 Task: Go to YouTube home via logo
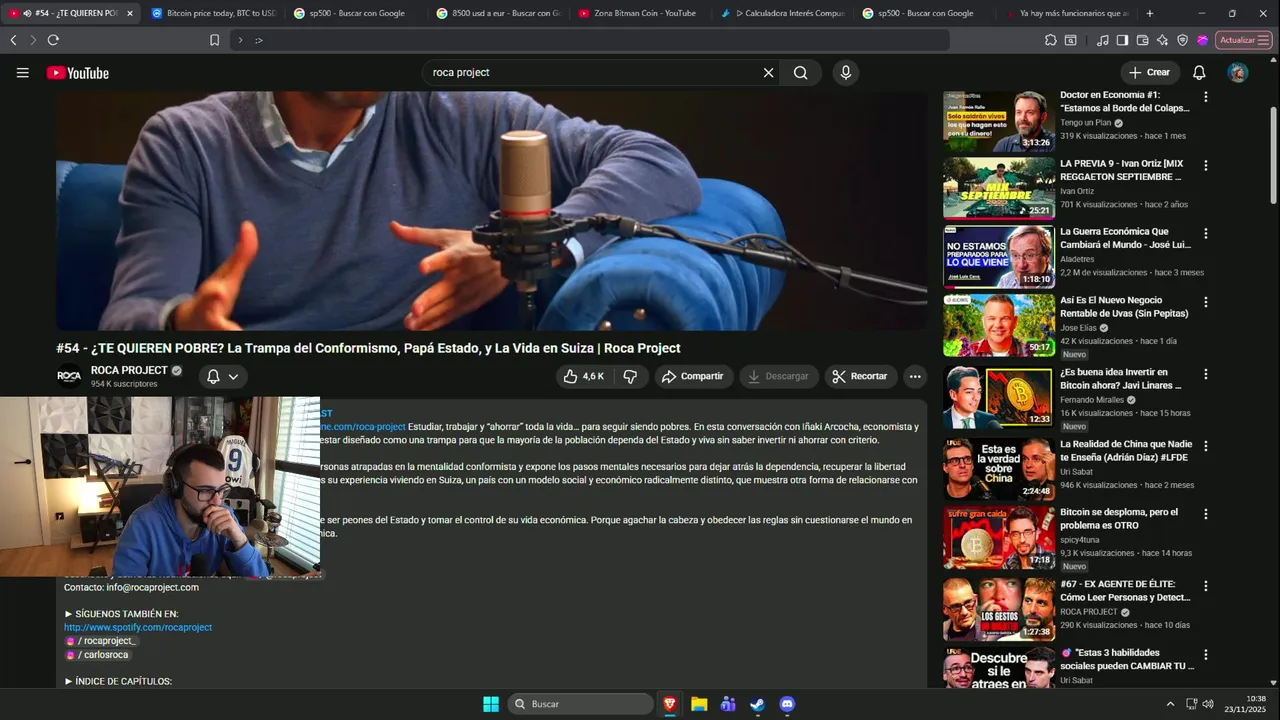tap(78, 73)
